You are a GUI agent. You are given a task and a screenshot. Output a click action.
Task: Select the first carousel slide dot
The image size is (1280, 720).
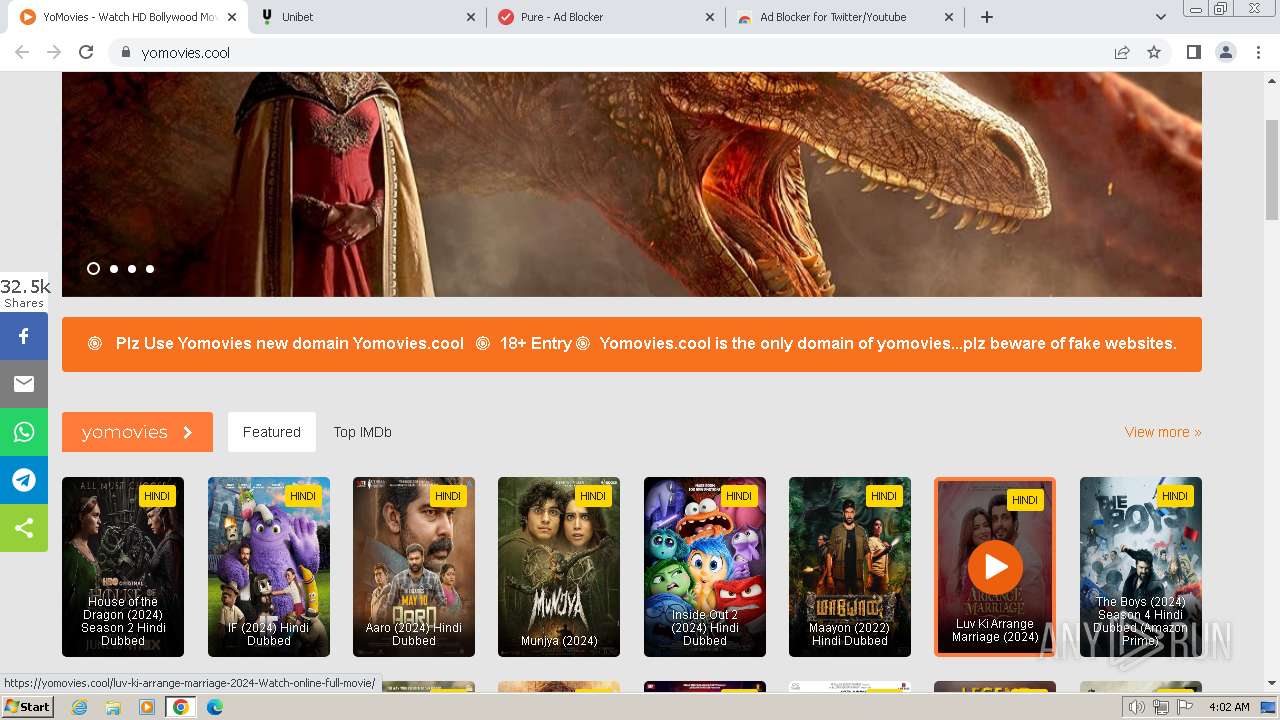tap(93, 268)
